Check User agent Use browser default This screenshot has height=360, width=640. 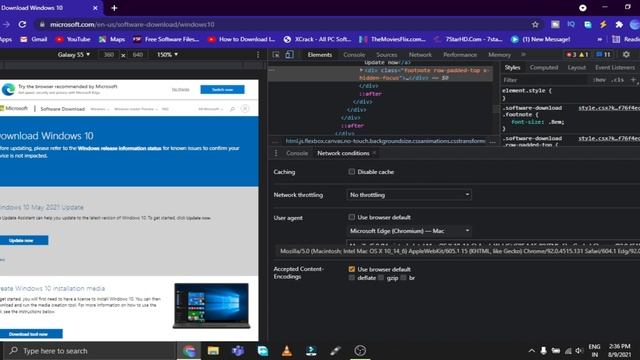click(x=351, y=217)
